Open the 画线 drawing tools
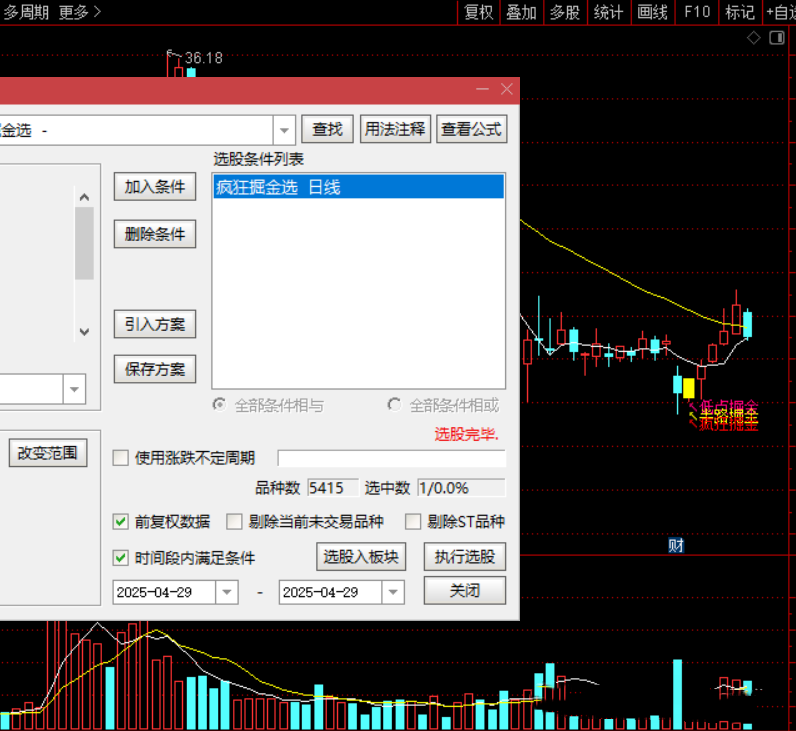The height and width of the screenshot is (731, 796). coord(652,12)
